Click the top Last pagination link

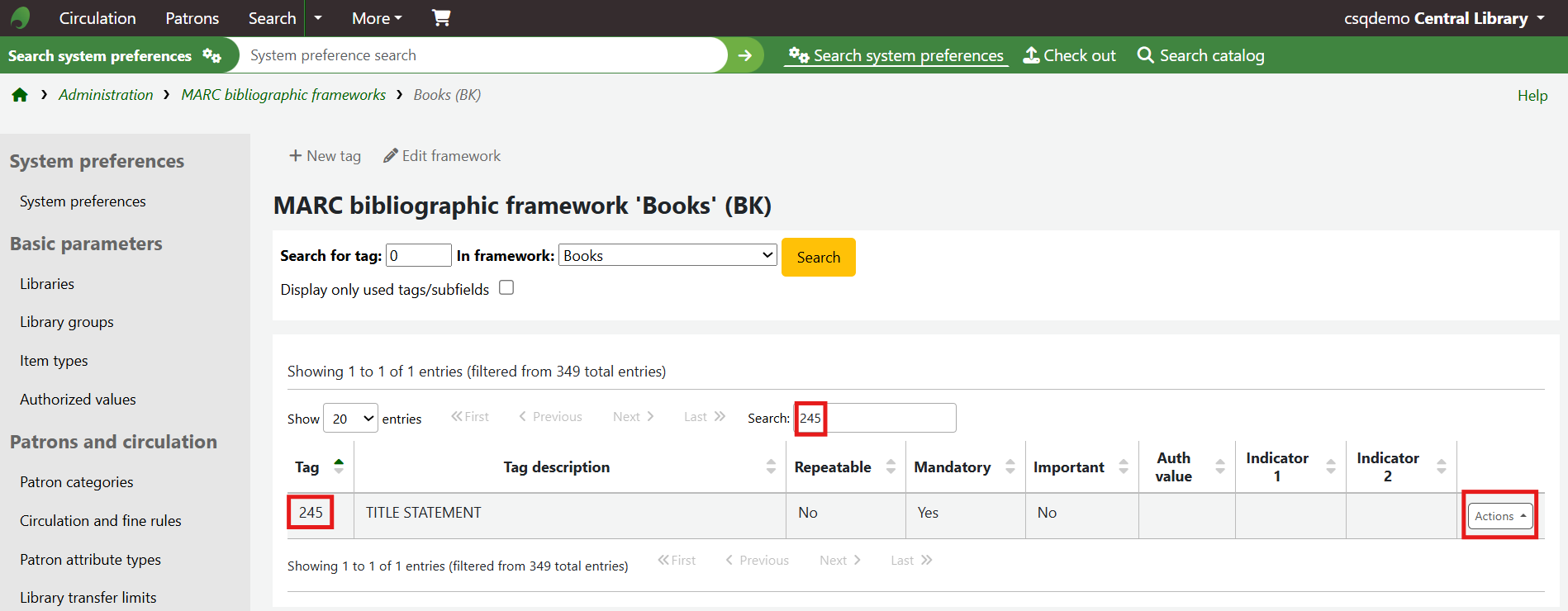click(x=705, y=417)
